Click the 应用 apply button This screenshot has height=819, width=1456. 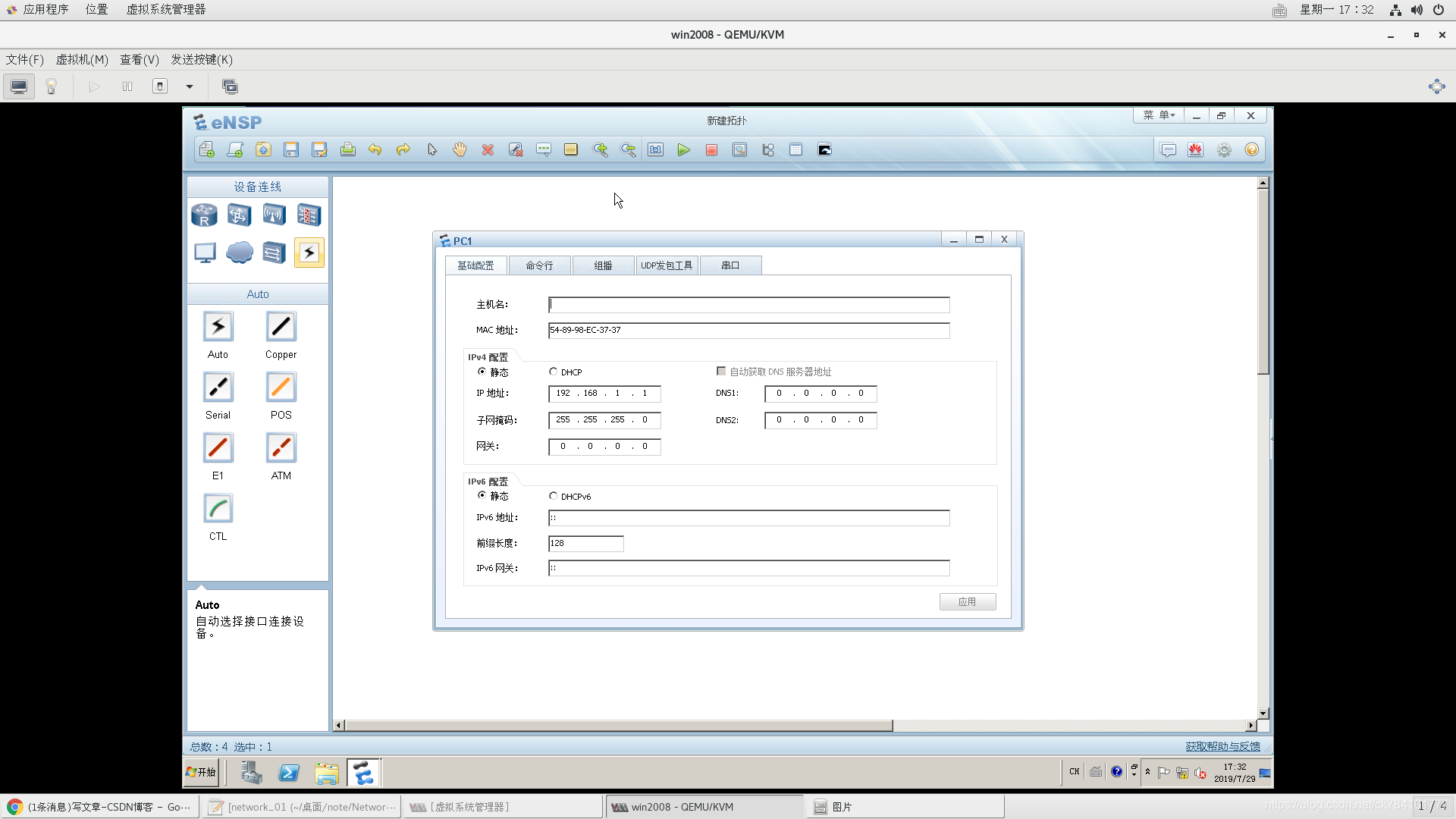point(967,602)
